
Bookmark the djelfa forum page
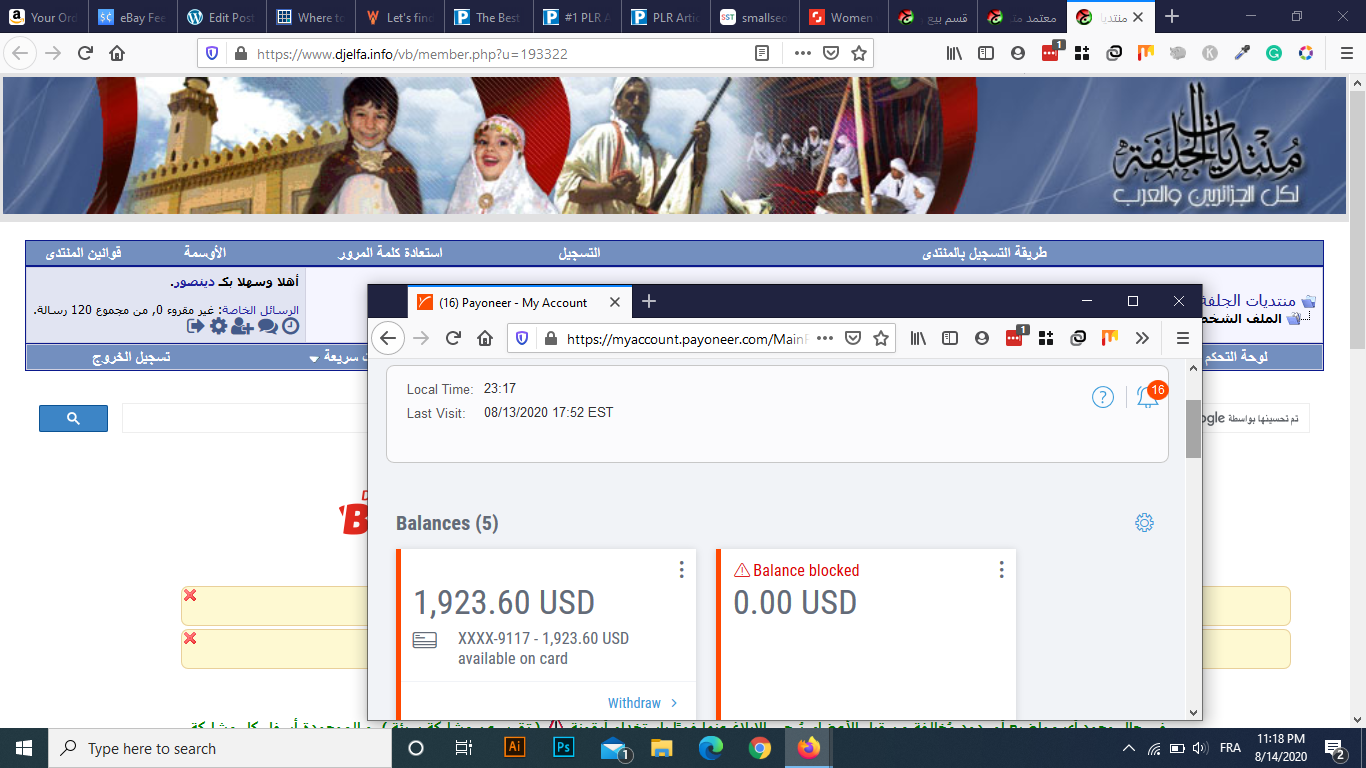click(x=859, y=54)
